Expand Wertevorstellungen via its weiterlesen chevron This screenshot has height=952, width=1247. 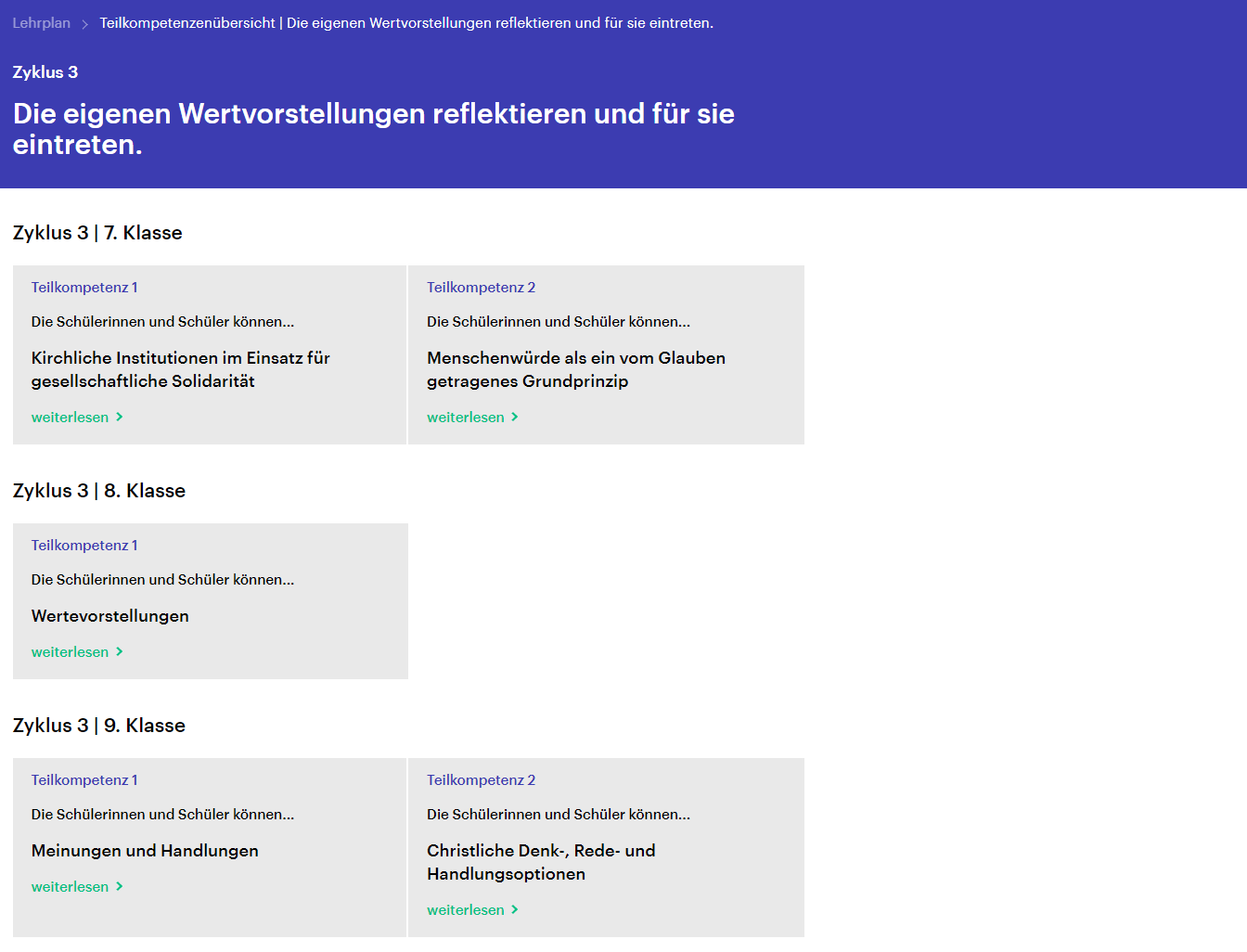(119, 652)
